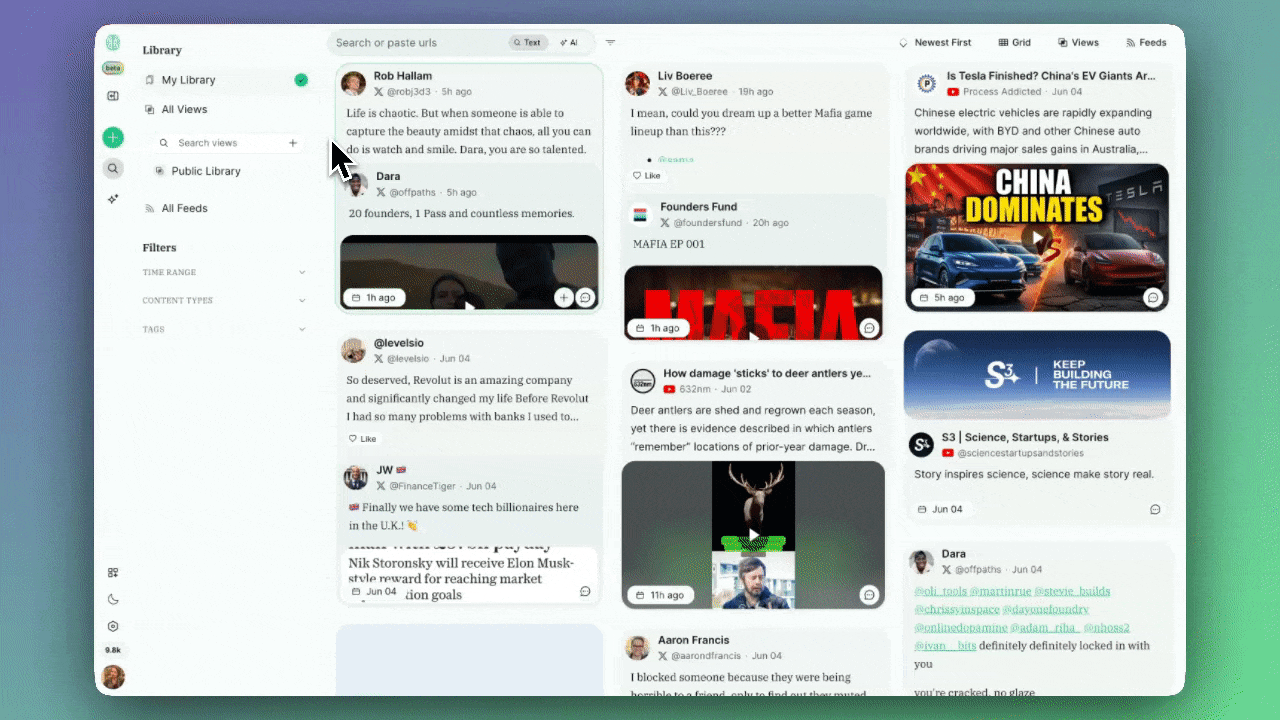Viewport: 1280px width, 720px height.
Task: Collapse the sidebar panel icon
Action: (113, 96)
